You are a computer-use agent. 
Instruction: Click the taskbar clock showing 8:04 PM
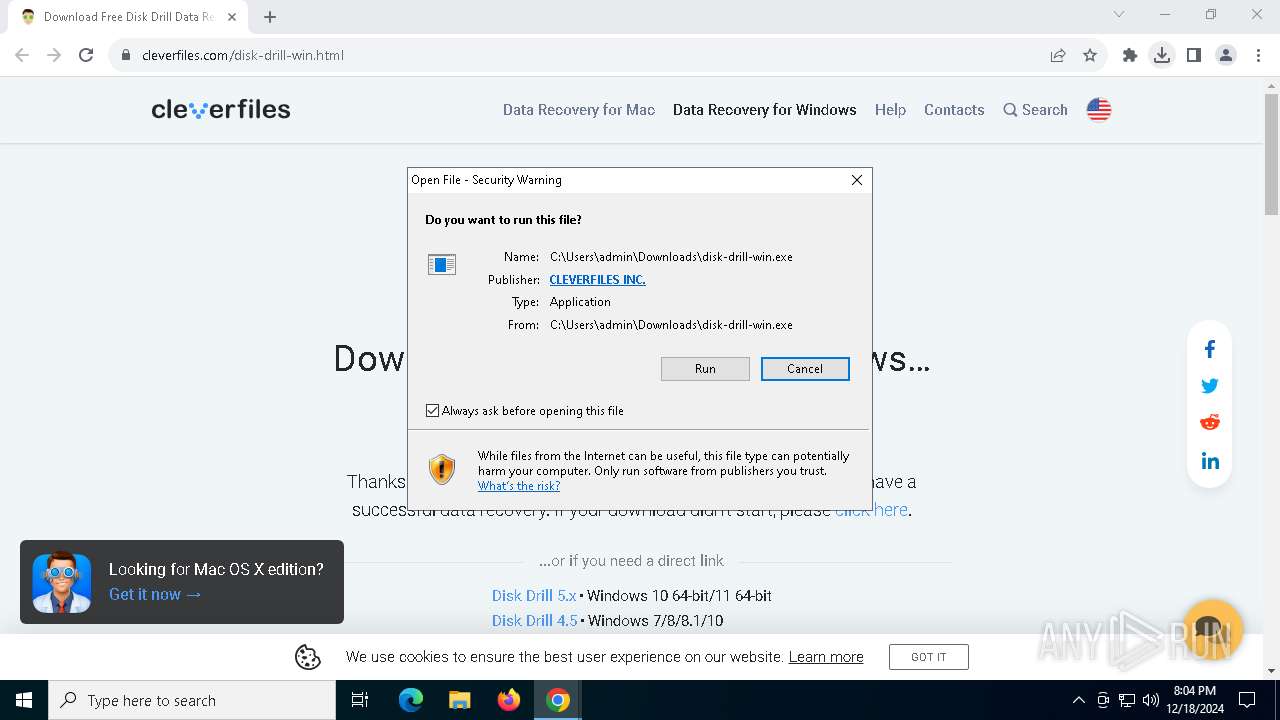1194,700
